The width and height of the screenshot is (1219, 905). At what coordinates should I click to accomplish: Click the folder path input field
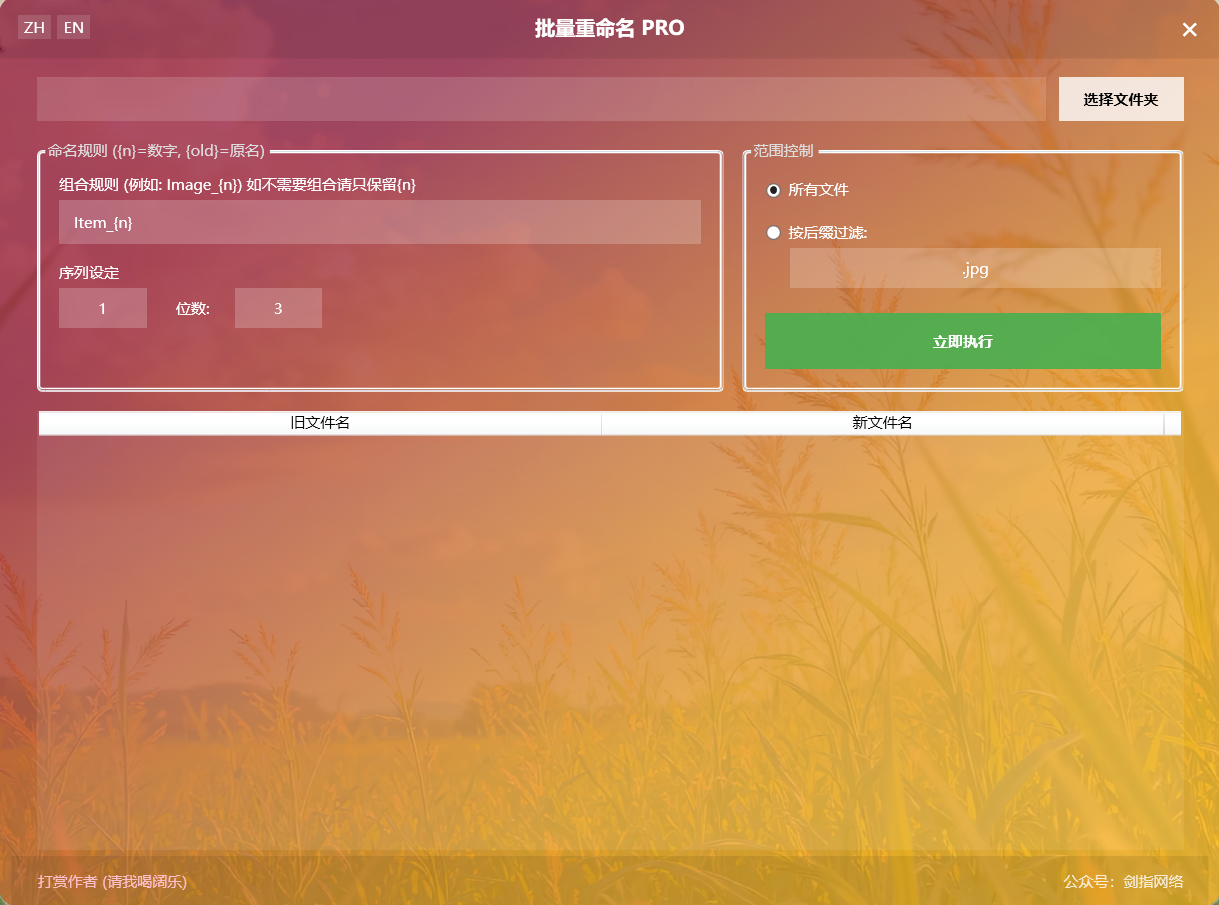pos(540,99)
